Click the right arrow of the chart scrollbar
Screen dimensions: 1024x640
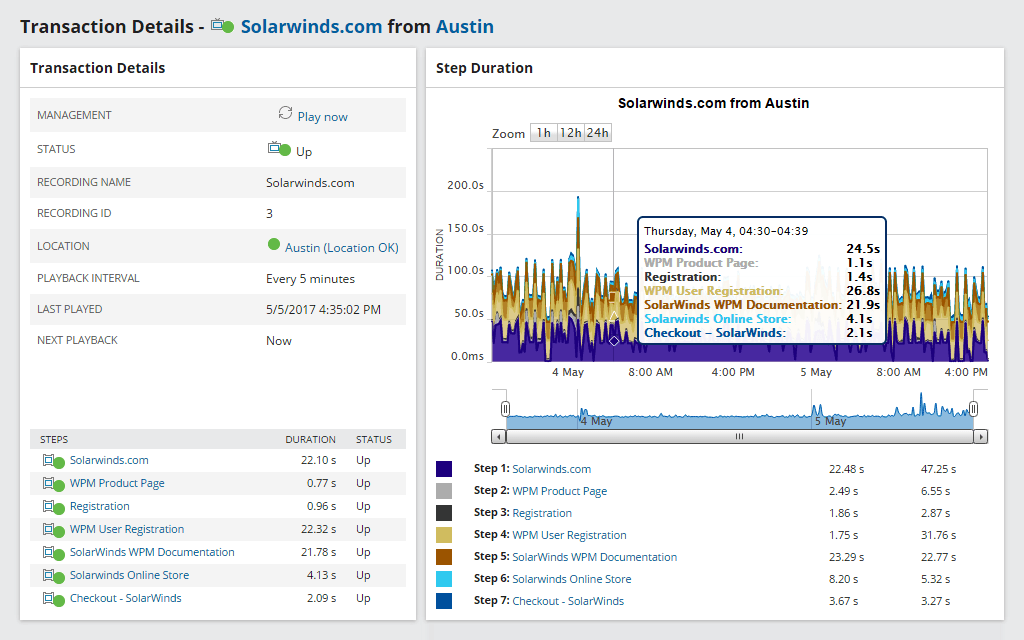coord(979,436)
